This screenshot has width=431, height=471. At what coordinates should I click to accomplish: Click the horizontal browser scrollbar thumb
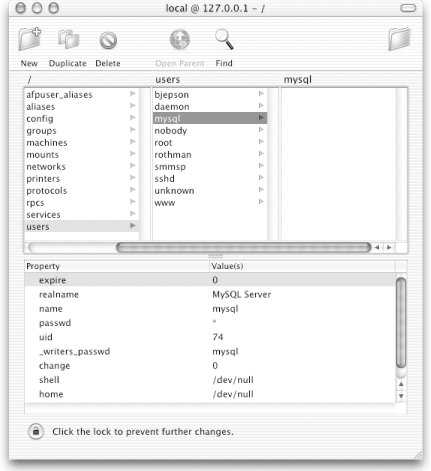click(x=244, y=247)
